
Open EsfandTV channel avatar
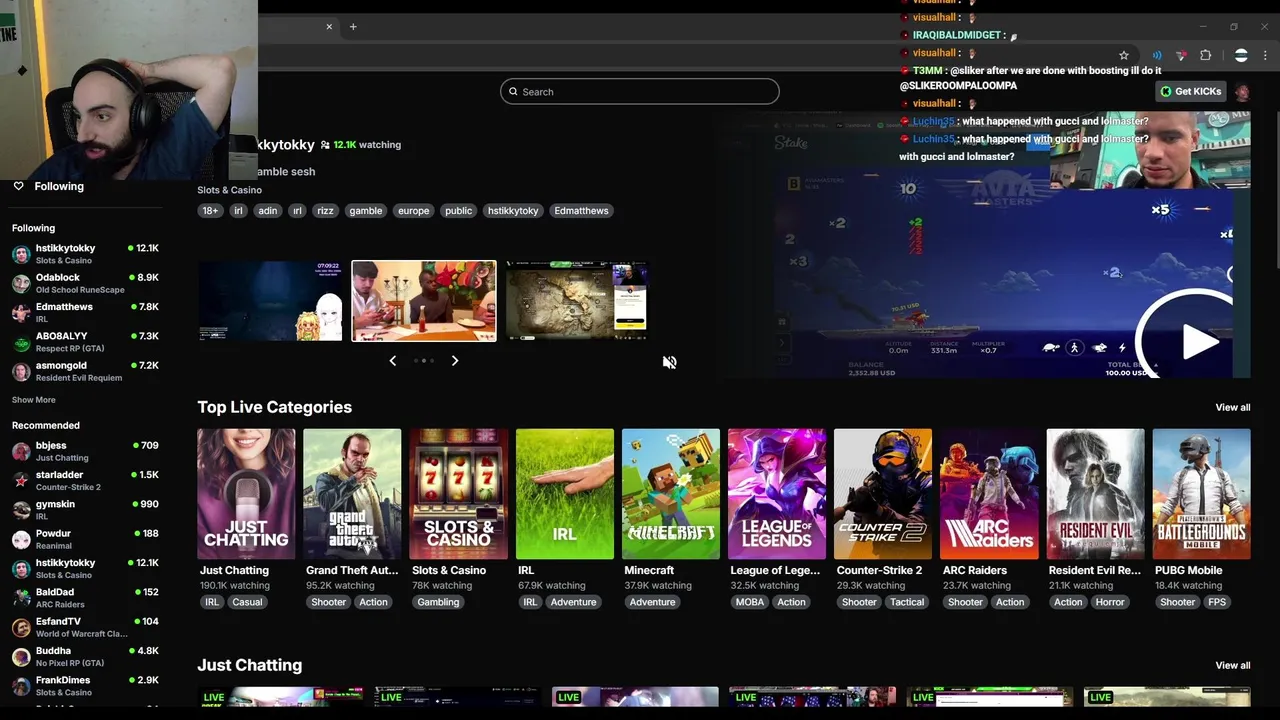coord(21,627)
